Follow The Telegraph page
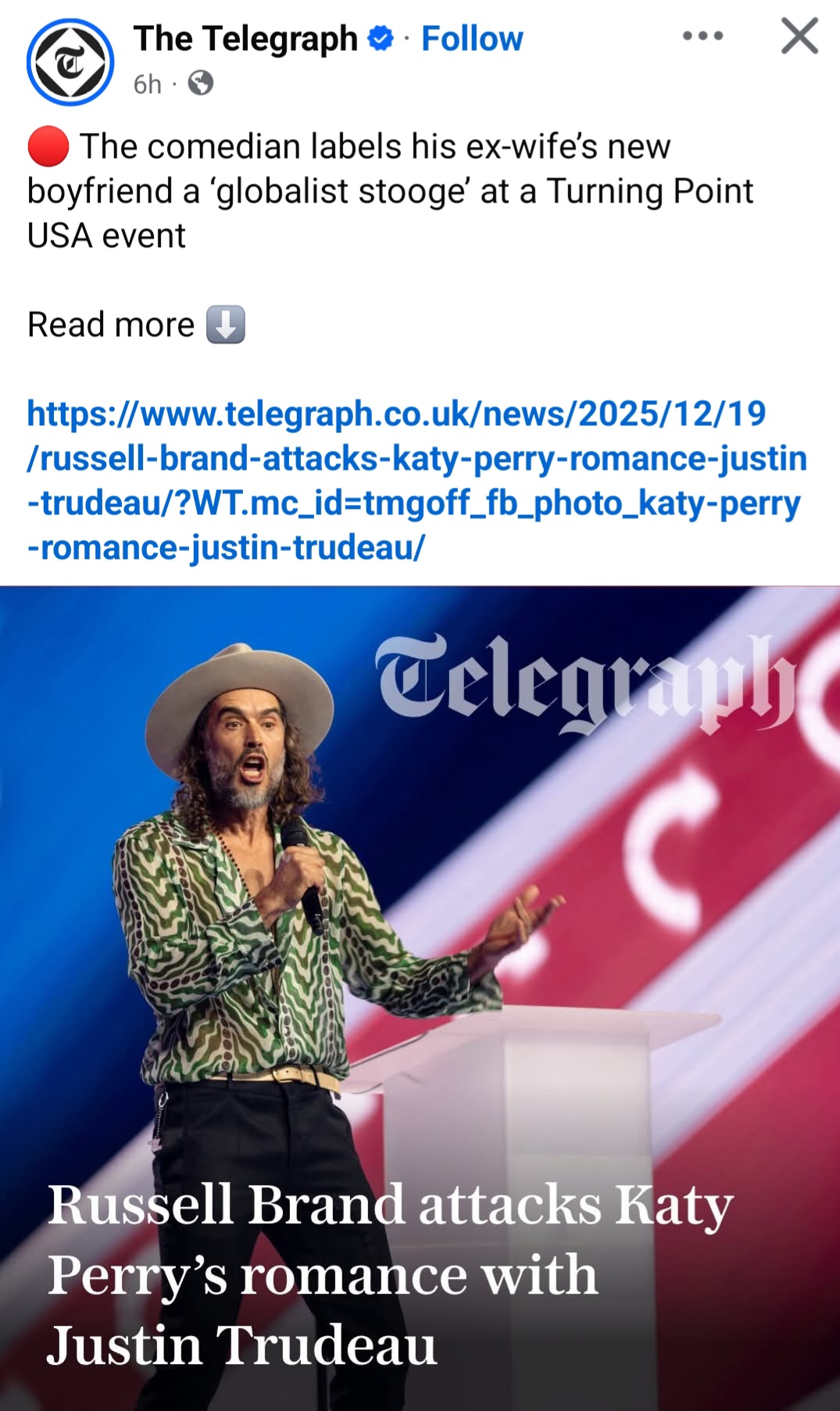 pyautogui.click(x=472, y=38)
